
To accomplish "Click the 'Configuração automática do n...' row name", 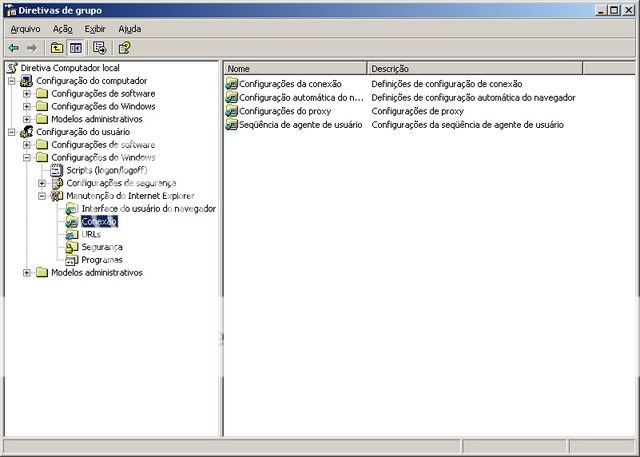I will pos(301,98).
